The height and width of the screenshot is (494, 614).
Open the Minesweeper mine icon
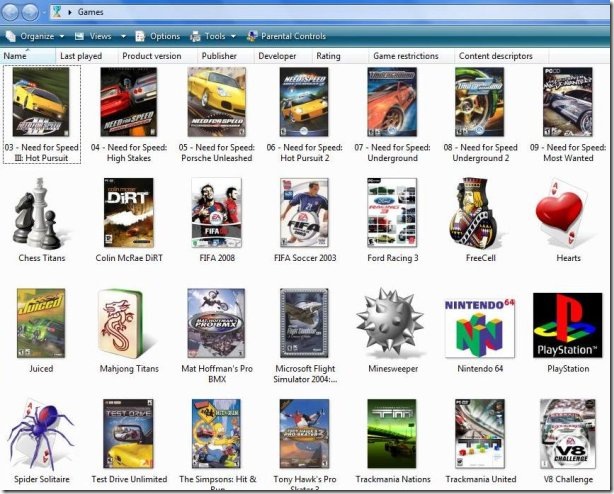tap(390, 322)
